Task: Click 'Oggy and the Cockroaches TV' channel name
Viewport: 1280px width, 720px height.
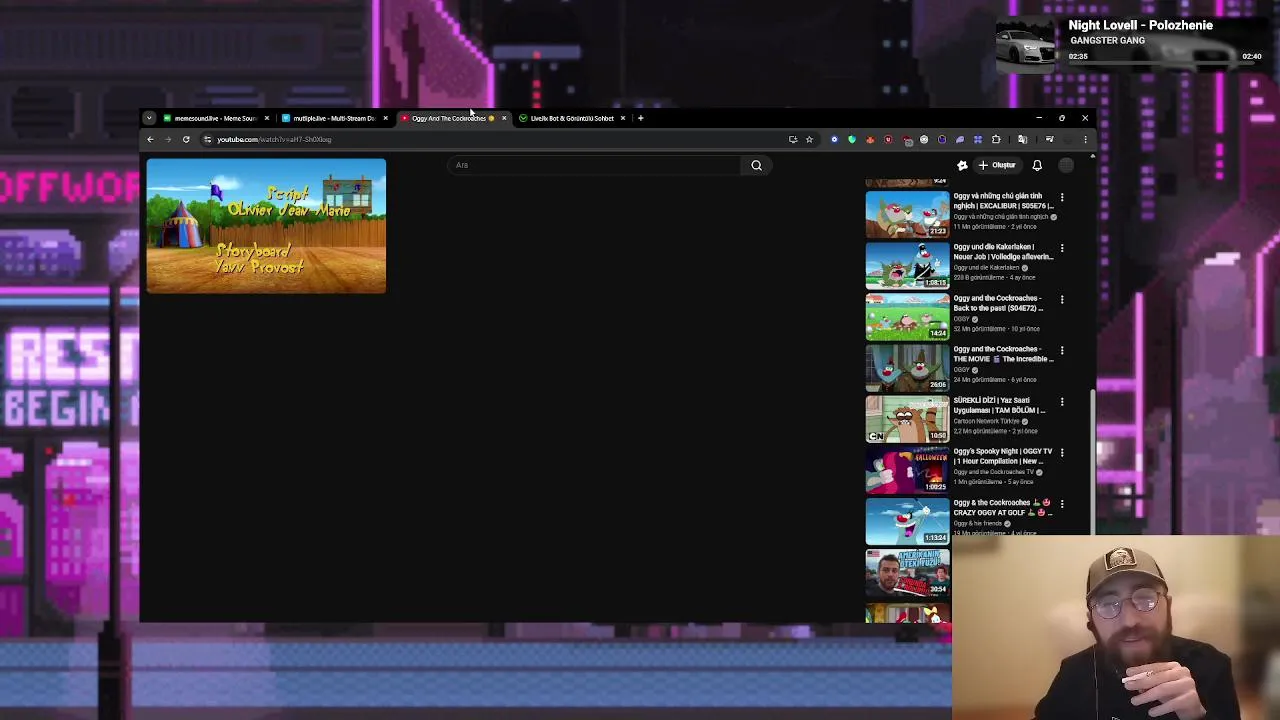Action: pyautogui.click(x=994, y=472)
